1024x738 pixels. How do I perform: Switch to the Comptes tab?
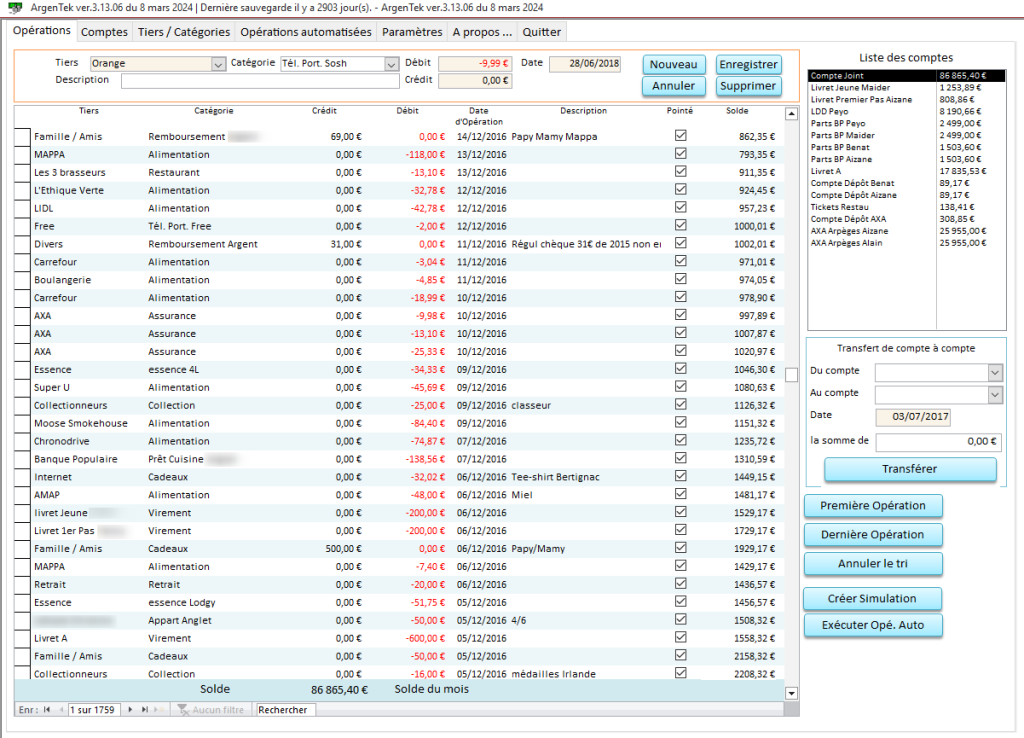(x=104, y=32)
